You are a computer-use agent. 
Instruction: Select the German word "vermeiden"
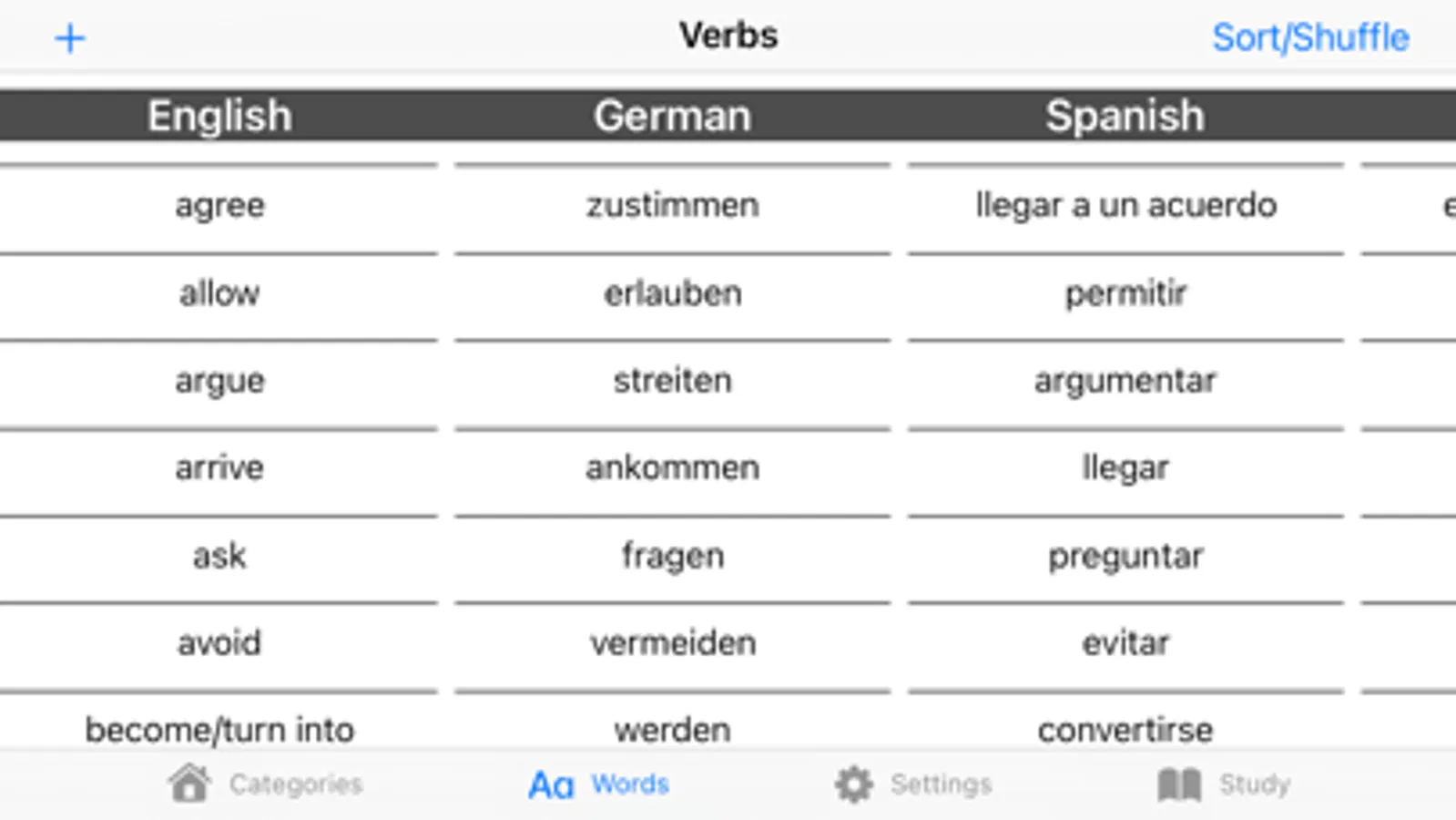click(672, 643)
